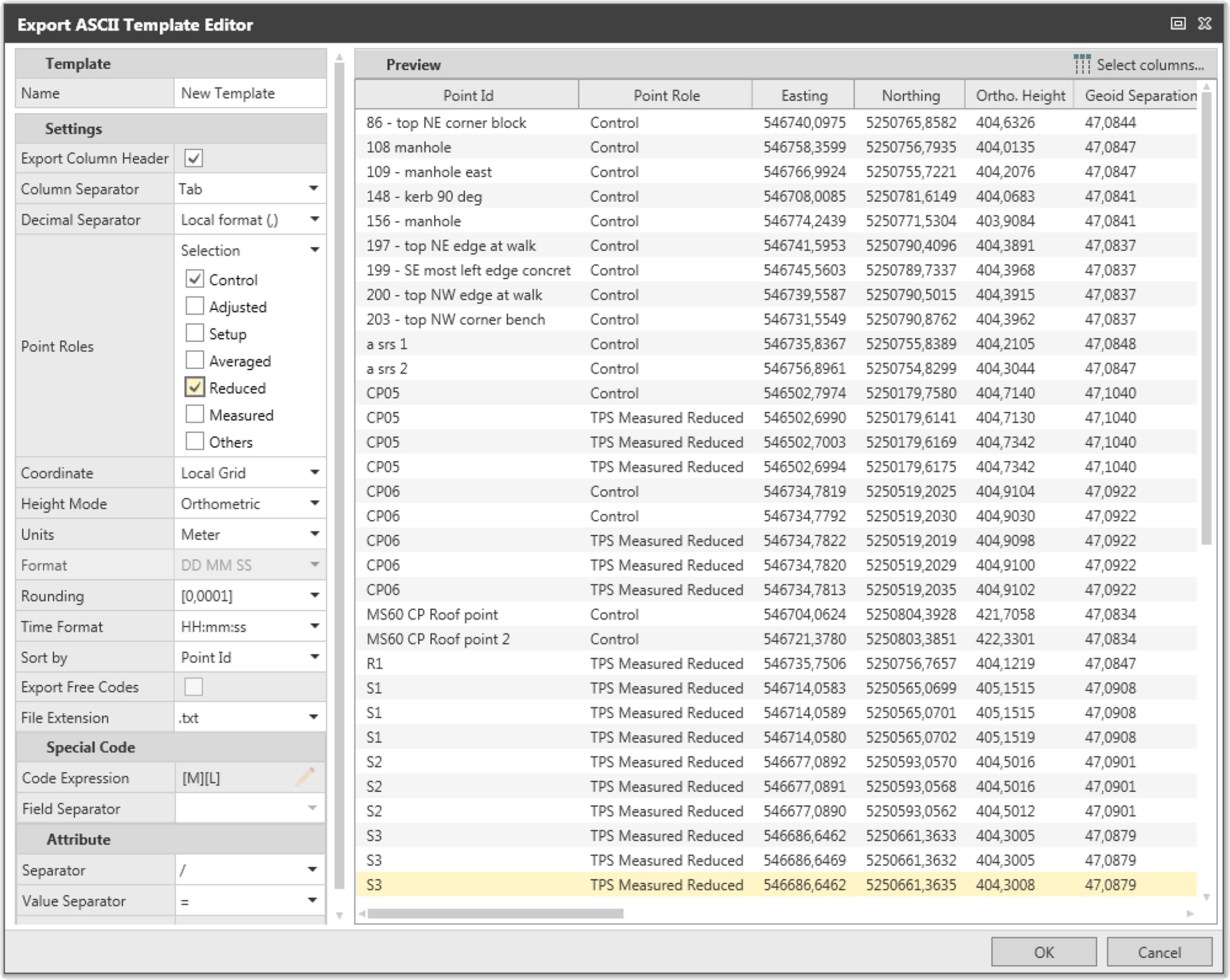1230x980 pixels.
Task: Select the 'a srs 1' row
Action: tap(776, 344)
